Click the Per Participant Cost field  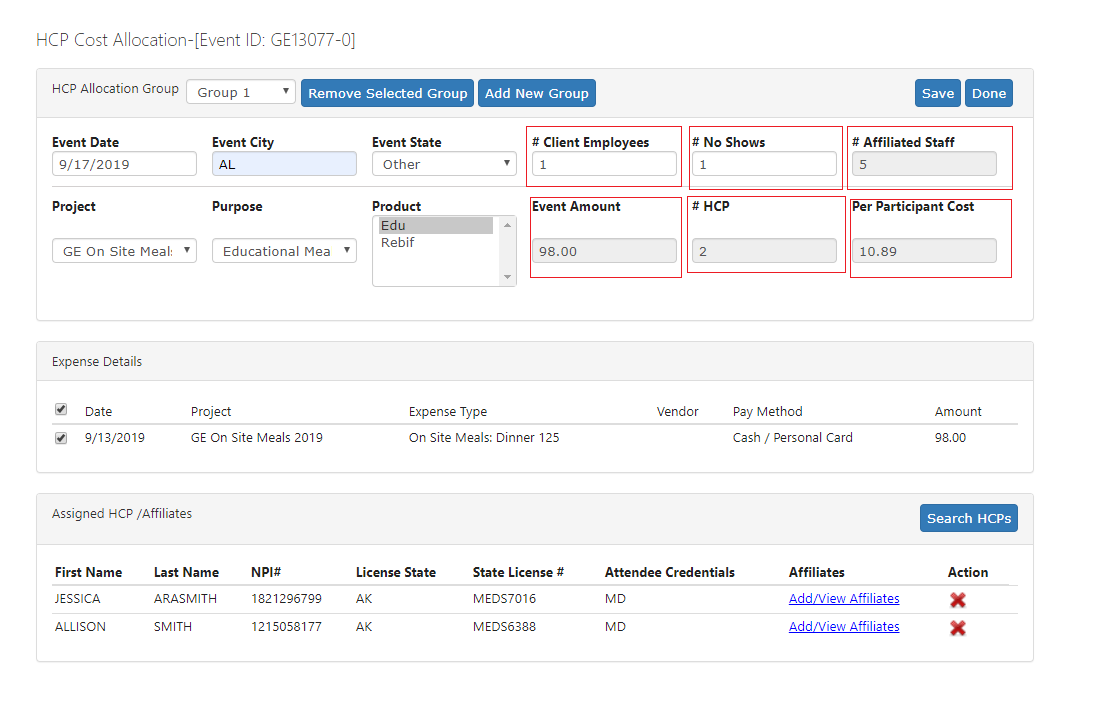pos(924,251)
